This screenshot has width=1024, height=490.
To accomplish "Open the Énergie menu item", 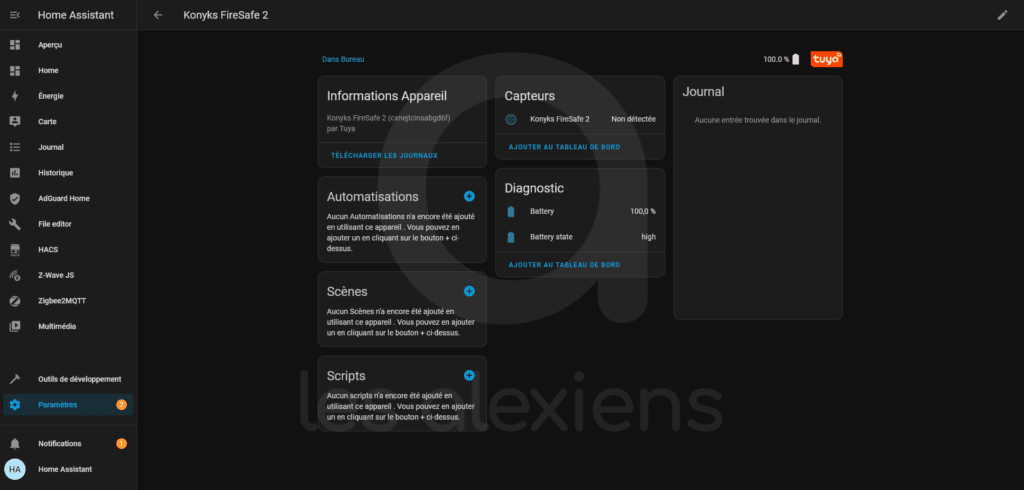I will pos(68,96).
